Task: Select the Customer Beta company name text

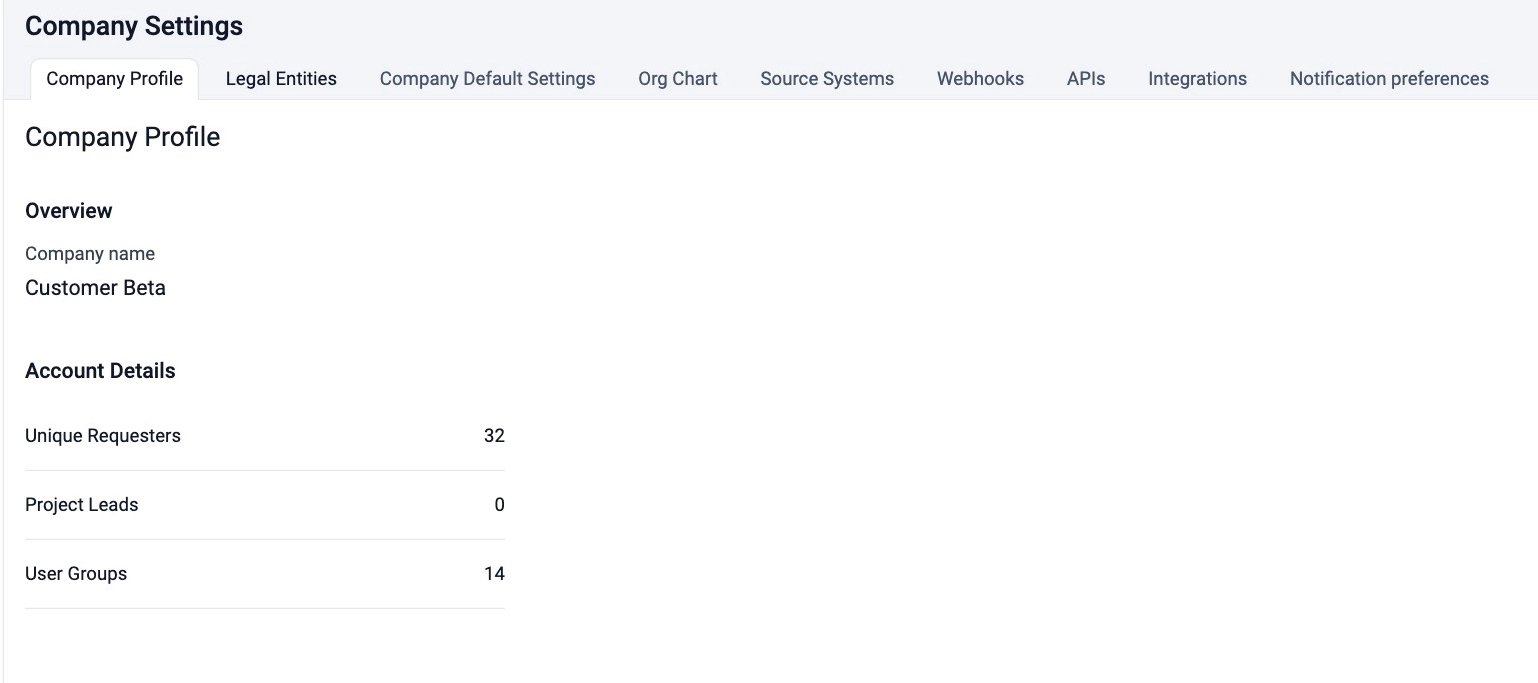Action: point(95,288)
